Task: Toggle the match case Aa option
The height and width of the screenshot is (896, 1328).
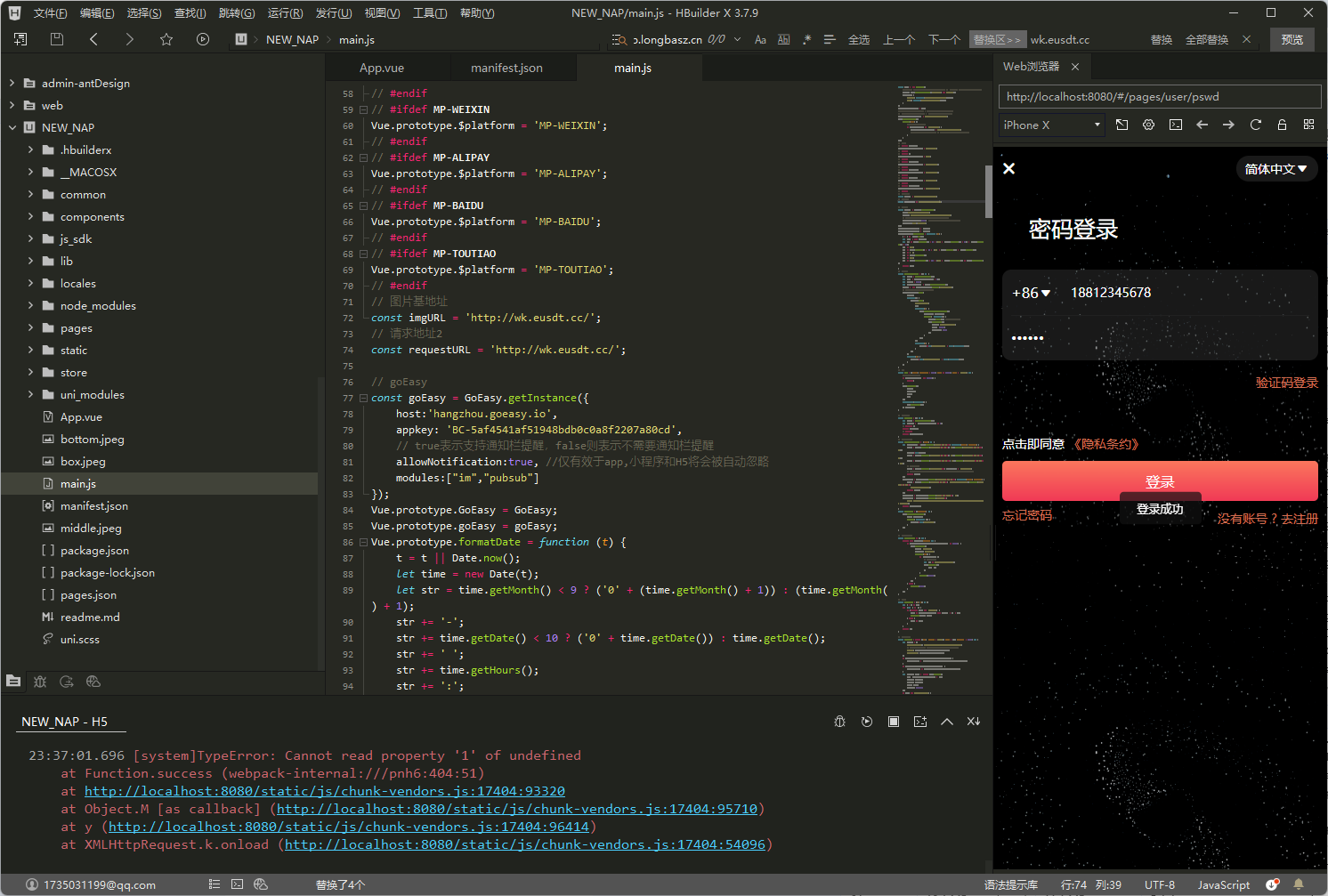Action: click(x=760, y=39)
